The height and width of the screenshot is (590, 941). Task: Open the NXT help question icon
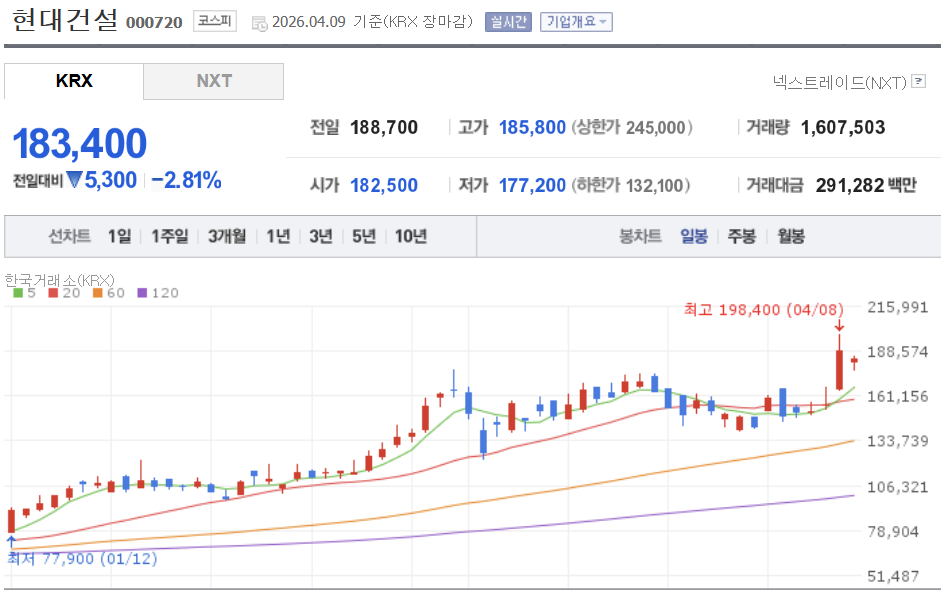[918, 81]
